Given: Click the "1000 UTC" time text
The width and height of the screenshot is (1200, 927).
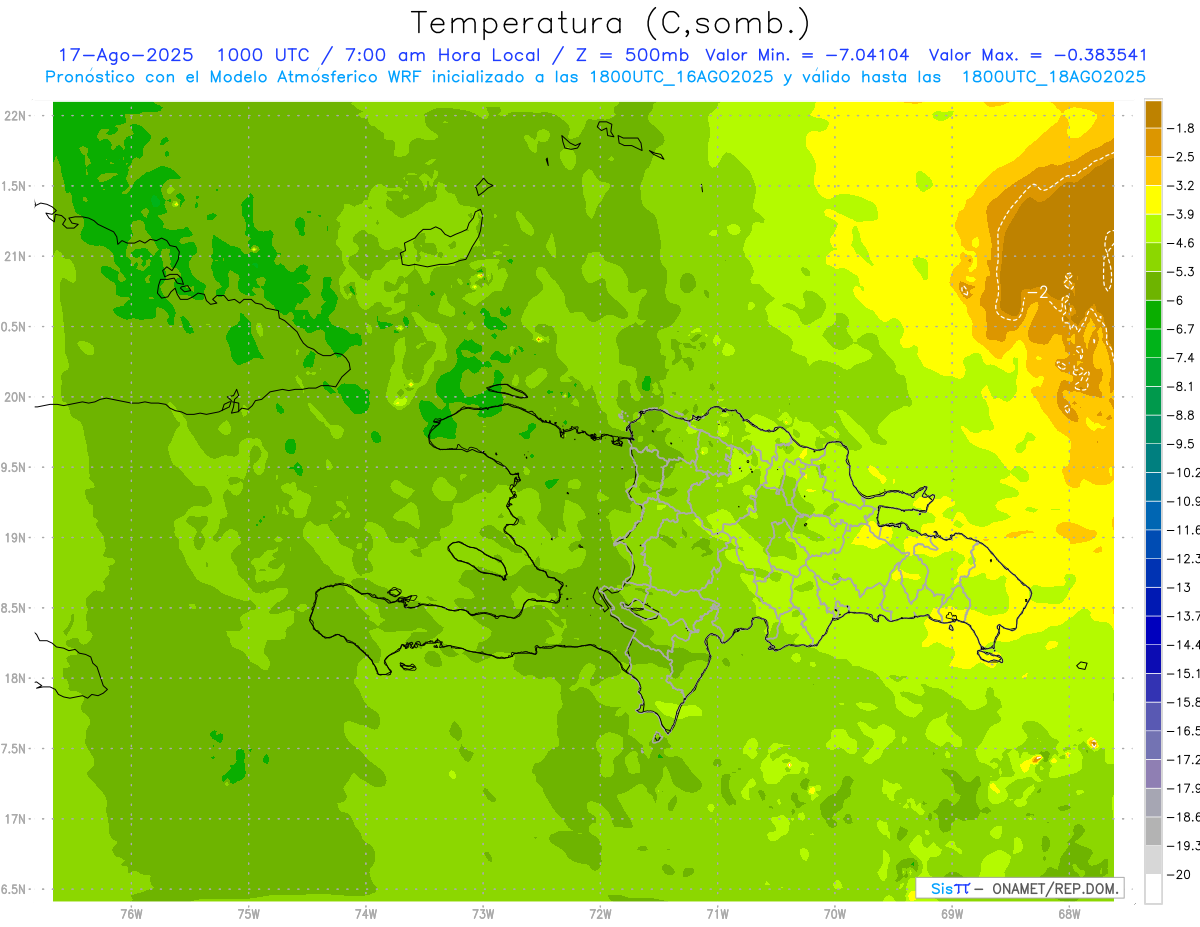Looking at the screenshot, I should [x=264, y=55].
